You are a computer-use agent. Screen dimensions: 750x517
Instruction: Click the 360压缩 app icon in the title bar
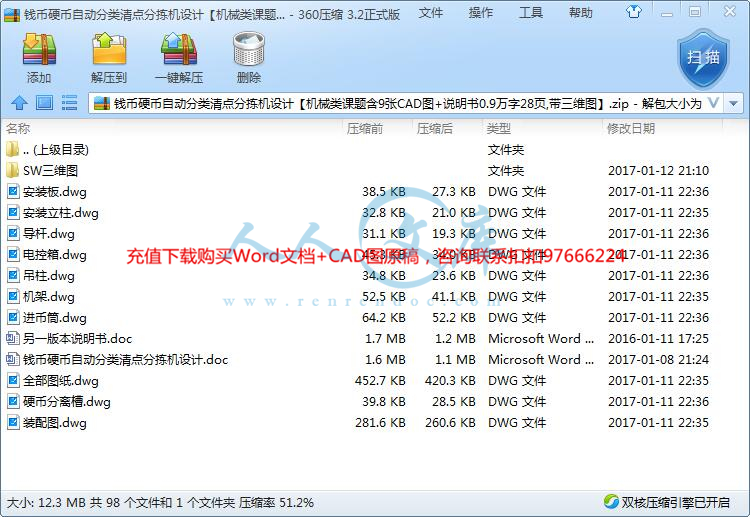(12, 15)
